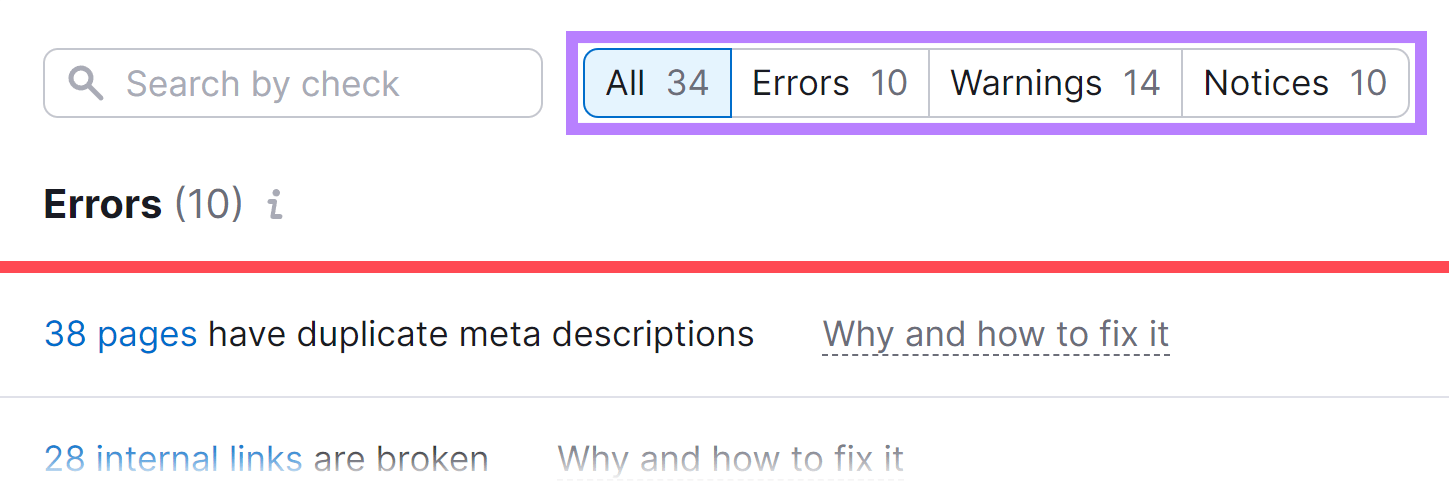Click the count 10 beside Notices

click(1367, 83)
